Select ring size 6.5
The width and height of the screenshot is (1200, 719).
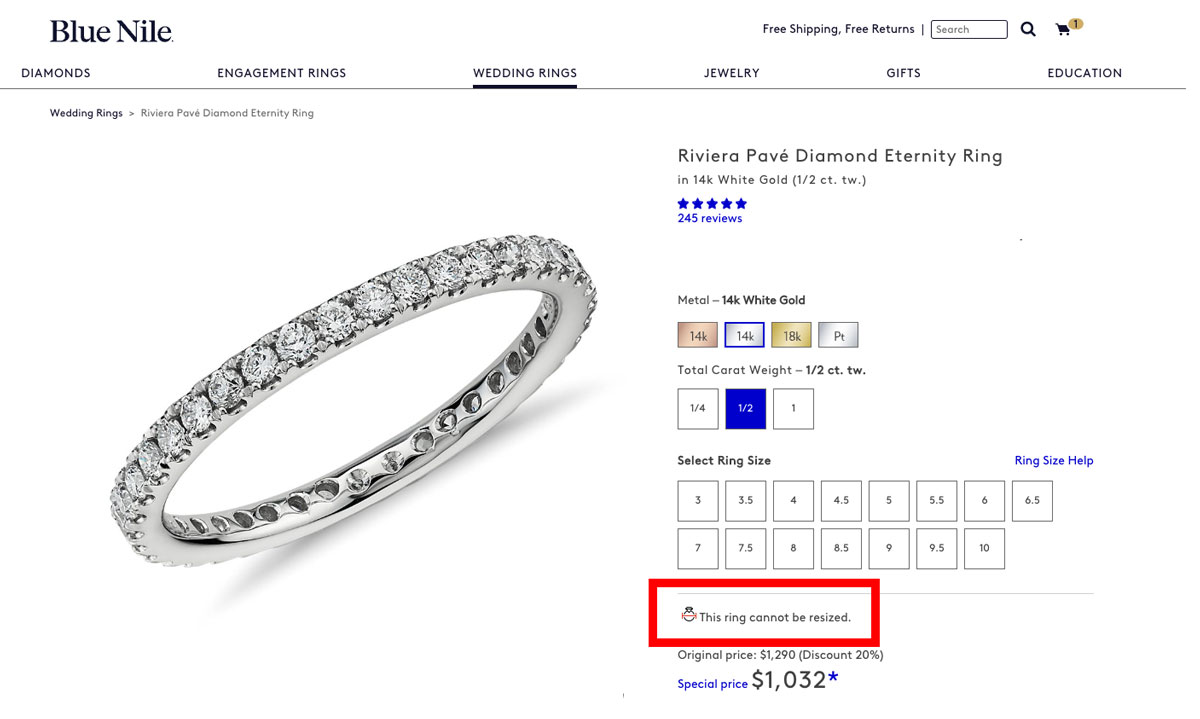[x=1032, y=500]
